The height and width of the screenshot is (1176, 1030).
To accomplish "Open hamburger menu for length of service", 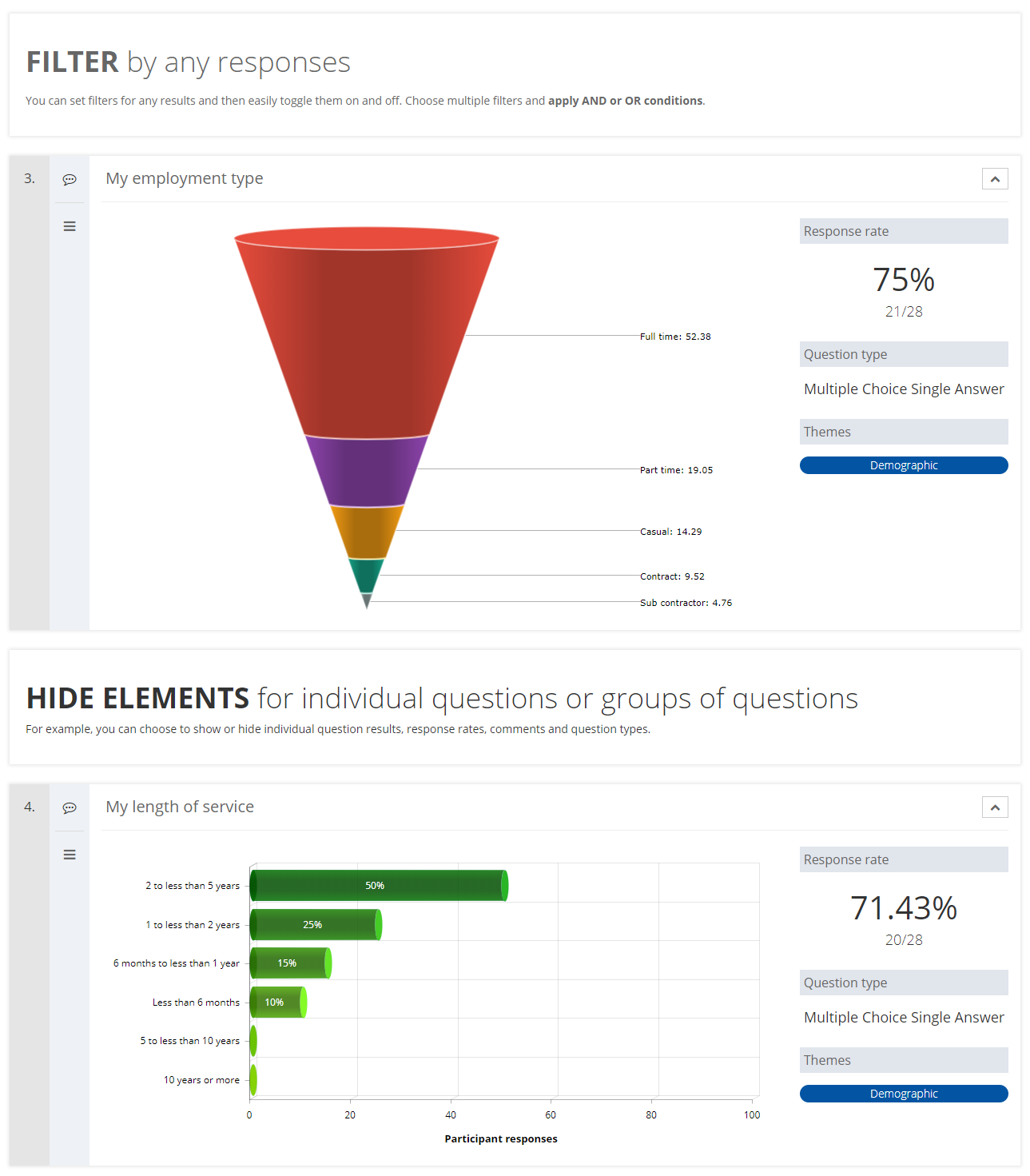I will [x=70, y=855].
